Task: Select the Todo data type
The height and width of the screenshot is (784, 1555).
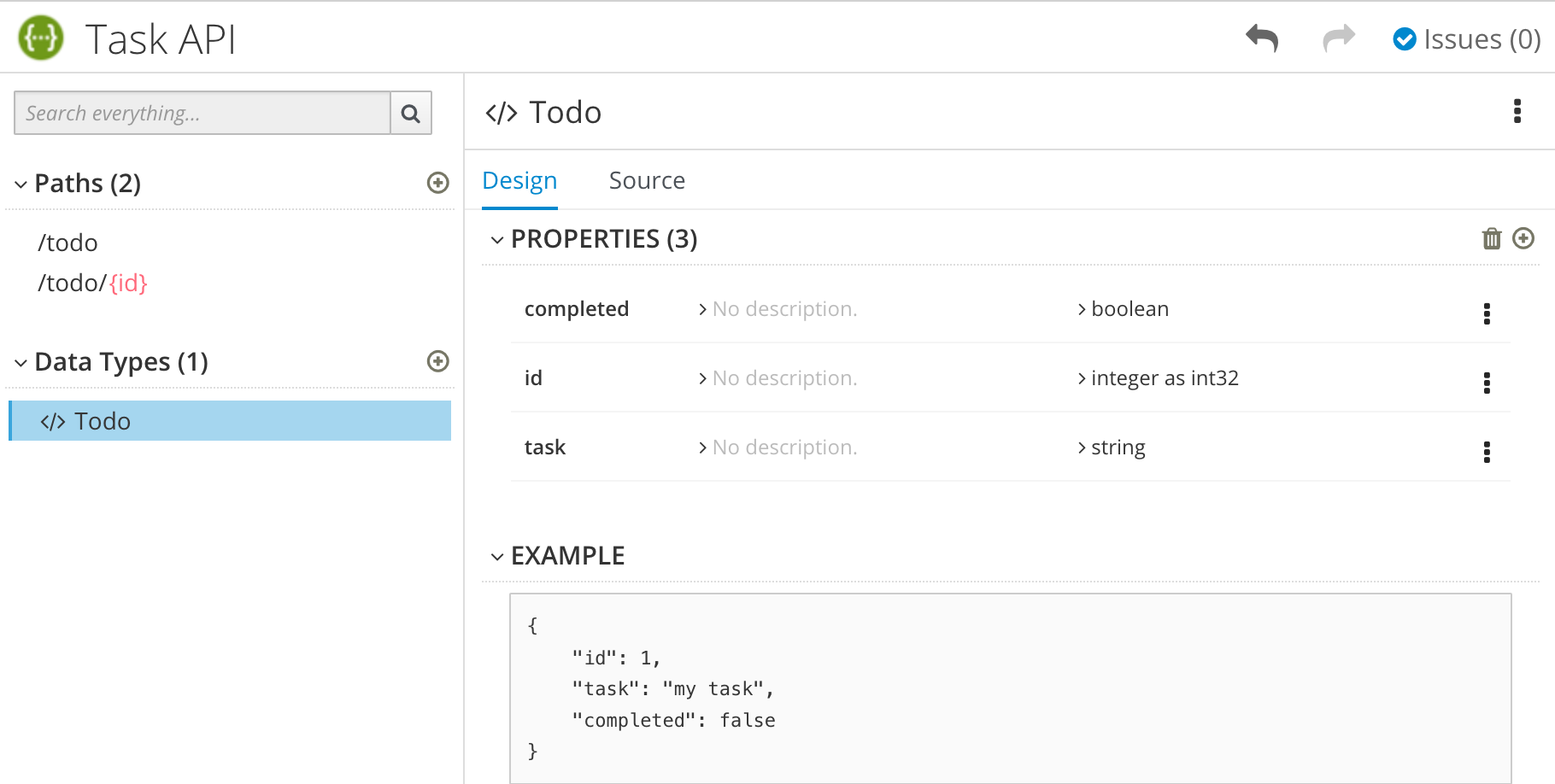Action: [102, 420]
